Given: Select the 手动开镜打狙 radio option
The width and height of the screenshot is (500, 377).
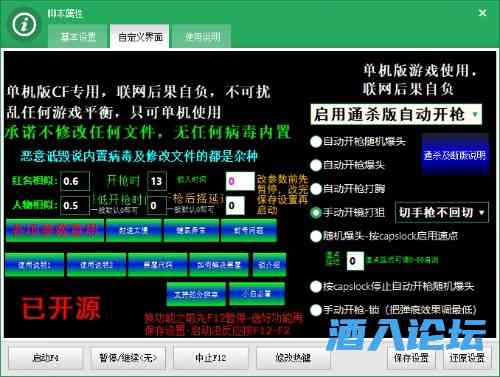Looking at the screenshot, I should point(316,213).
